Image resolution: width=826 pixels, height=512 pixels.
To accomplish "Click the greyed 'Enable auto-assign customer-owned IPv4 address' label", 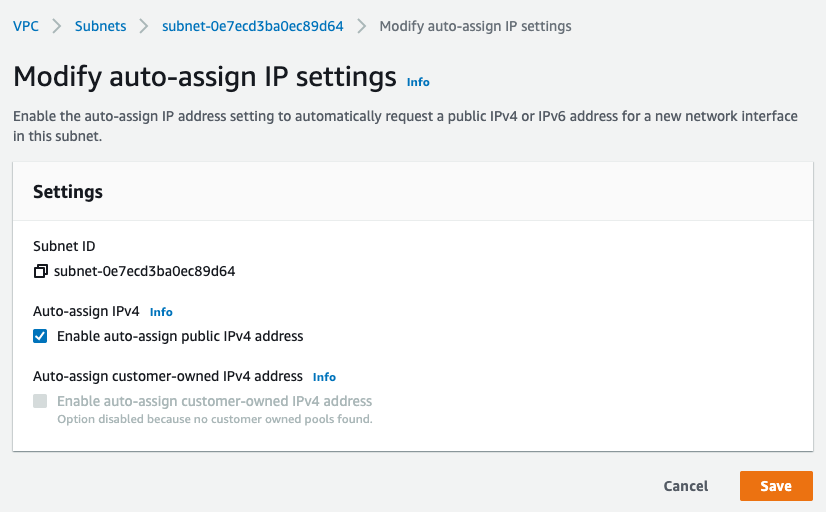I will click(214, 401).
